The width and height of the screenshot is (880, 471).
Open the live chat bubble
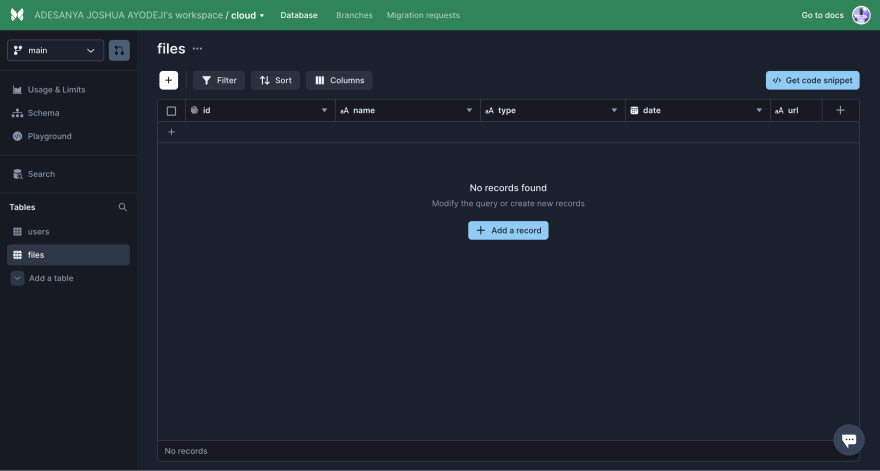coord(848,439)
